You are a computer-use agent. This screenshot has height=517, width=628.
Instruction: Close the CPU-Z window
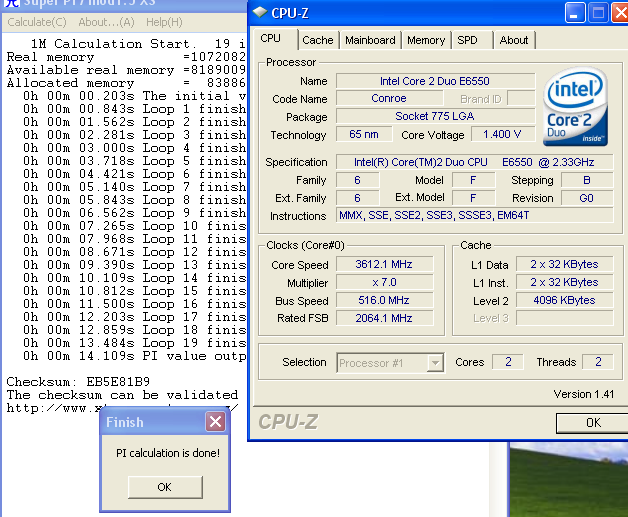620,13
